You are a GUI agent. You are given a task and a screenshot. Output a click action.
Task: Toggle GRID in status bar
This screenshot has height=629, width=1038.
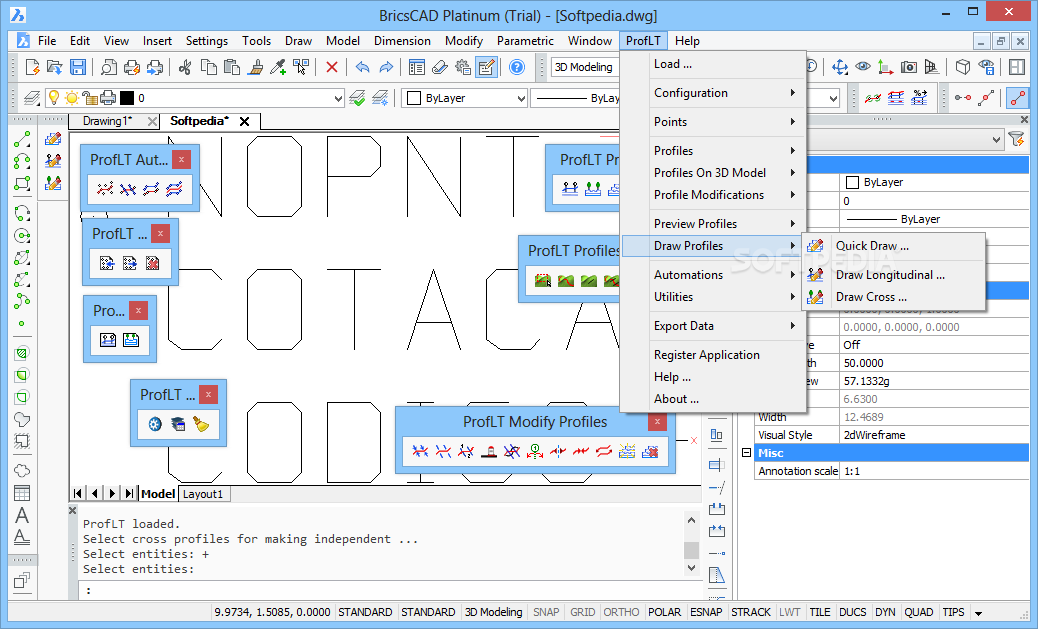coord(583,612)
